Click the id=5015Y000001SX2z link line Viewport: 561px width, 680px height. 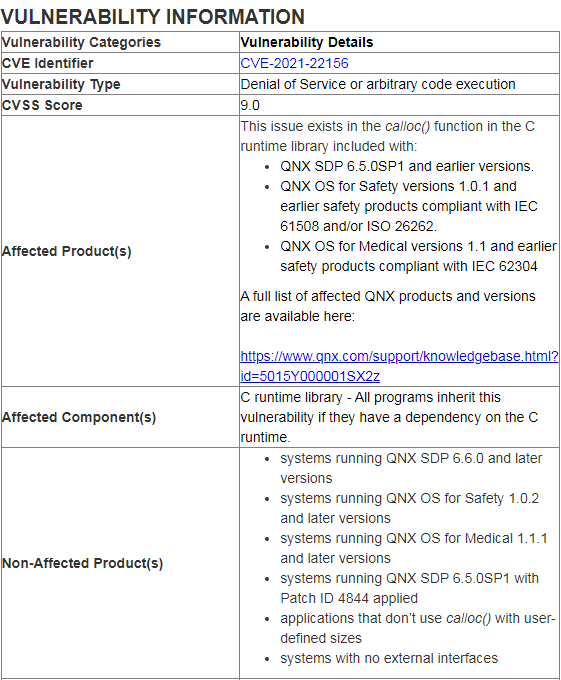[310, 376]
